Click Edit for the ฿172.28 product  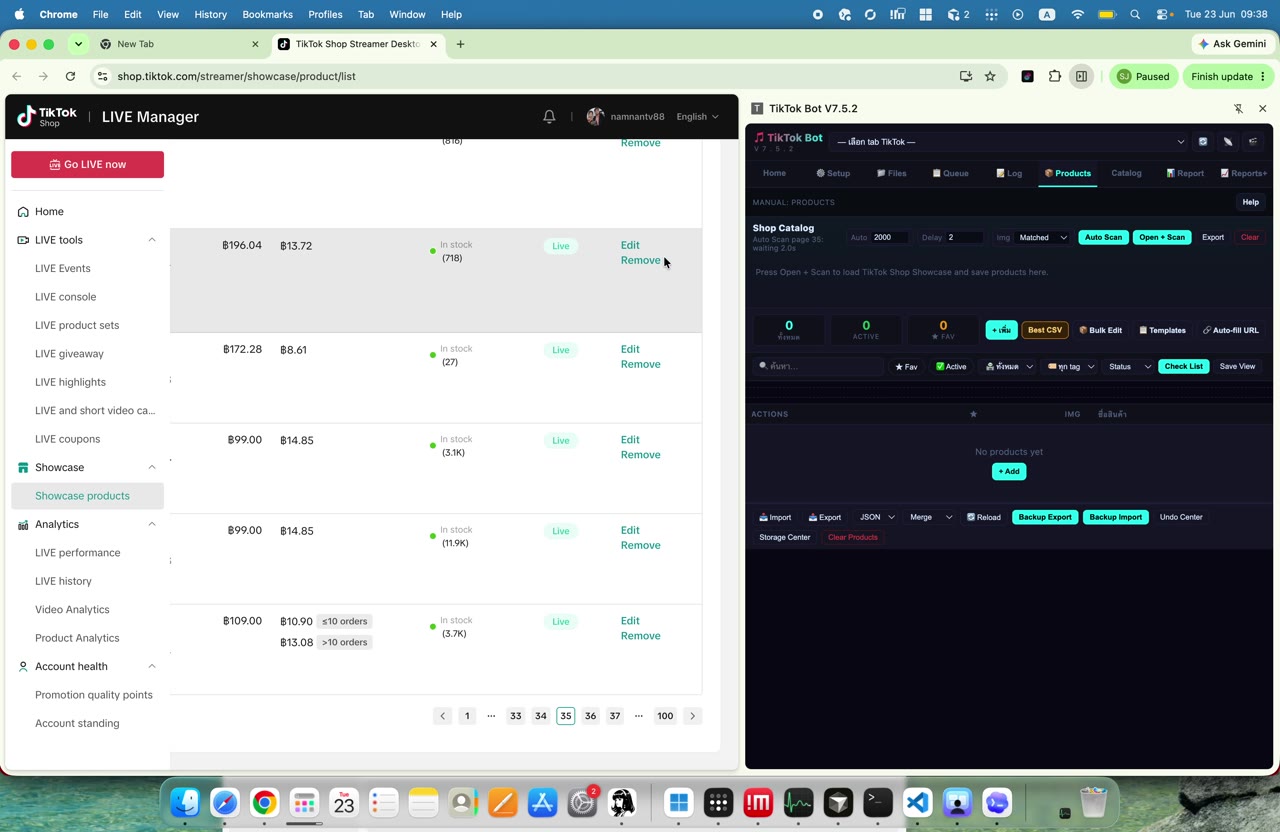coord(630,349)
